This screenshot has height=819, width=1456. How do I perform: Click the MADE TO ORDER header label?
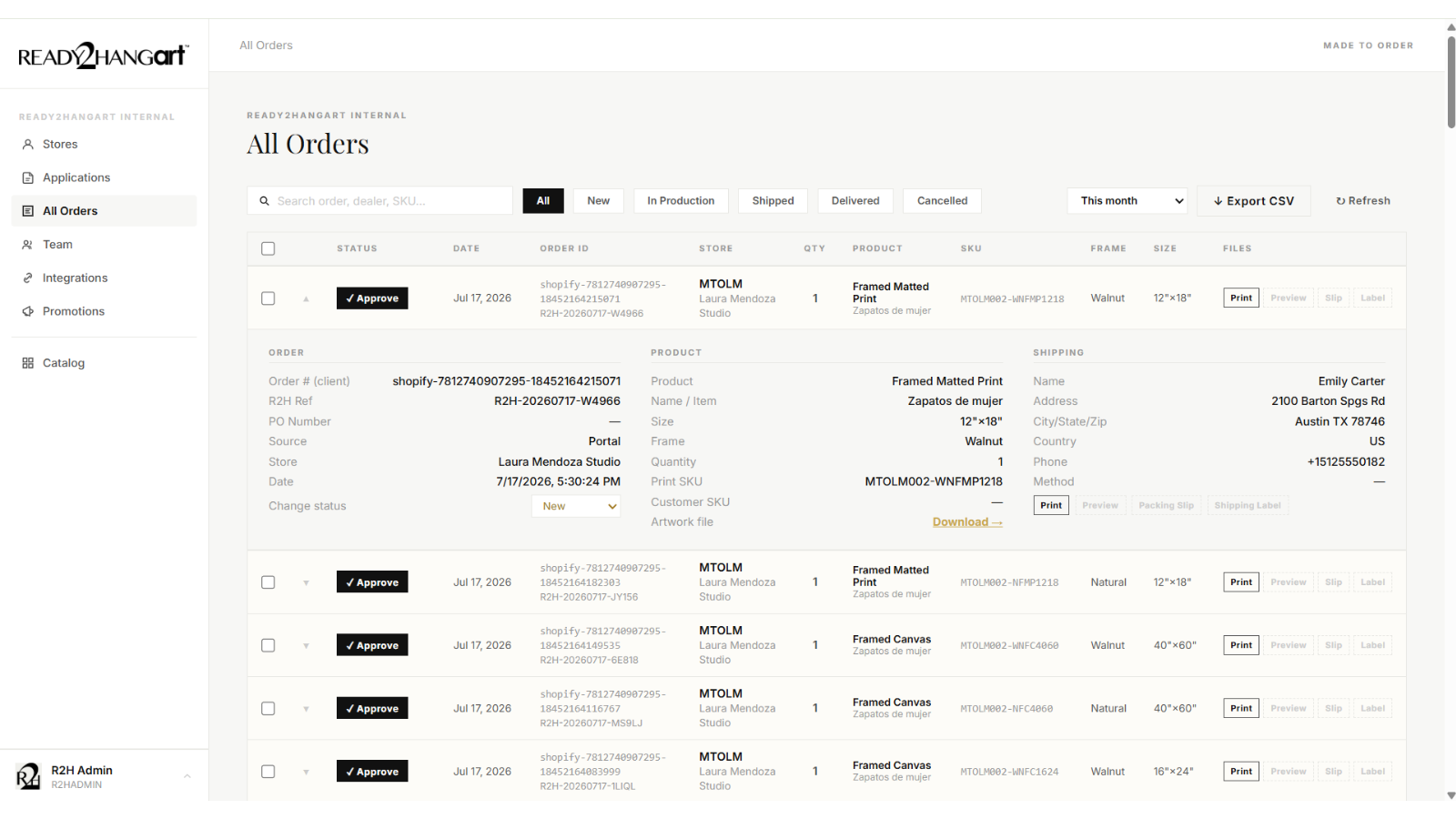[x=1368, y=45]
